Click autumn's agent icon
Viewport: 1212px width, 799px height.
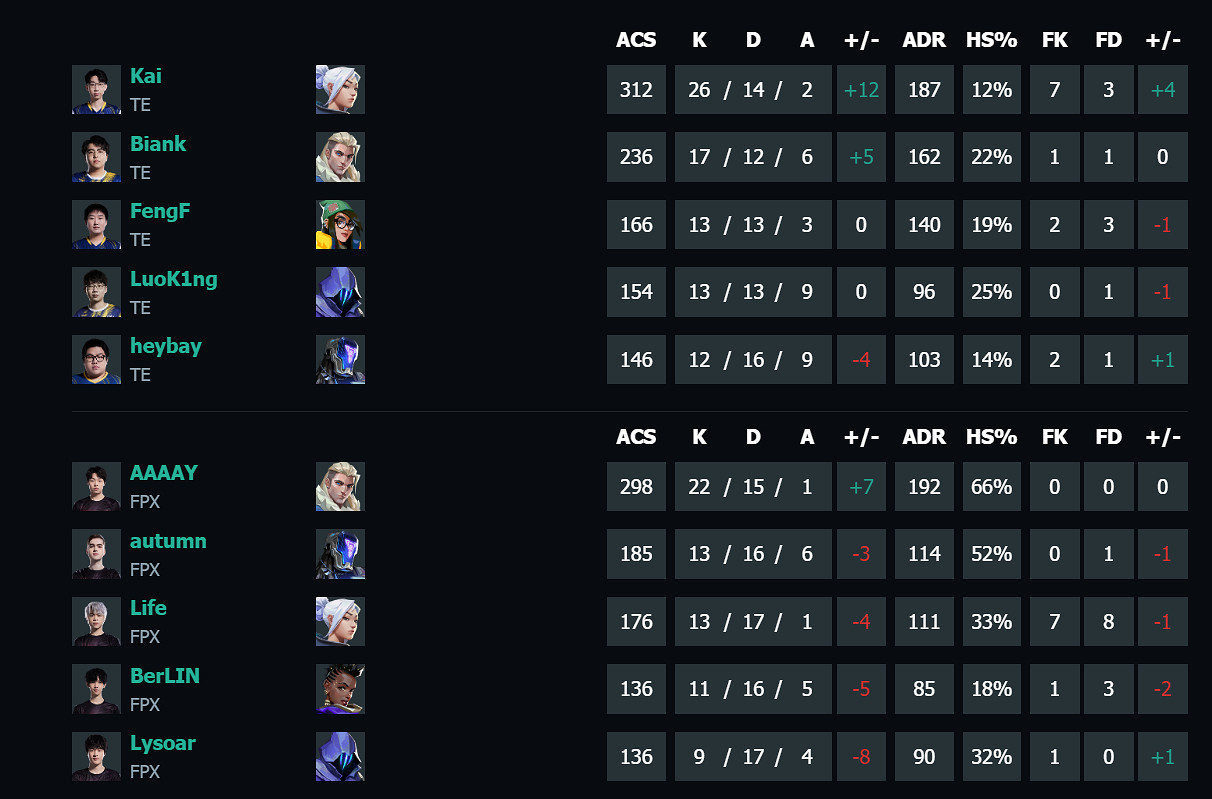click(340, 554)
